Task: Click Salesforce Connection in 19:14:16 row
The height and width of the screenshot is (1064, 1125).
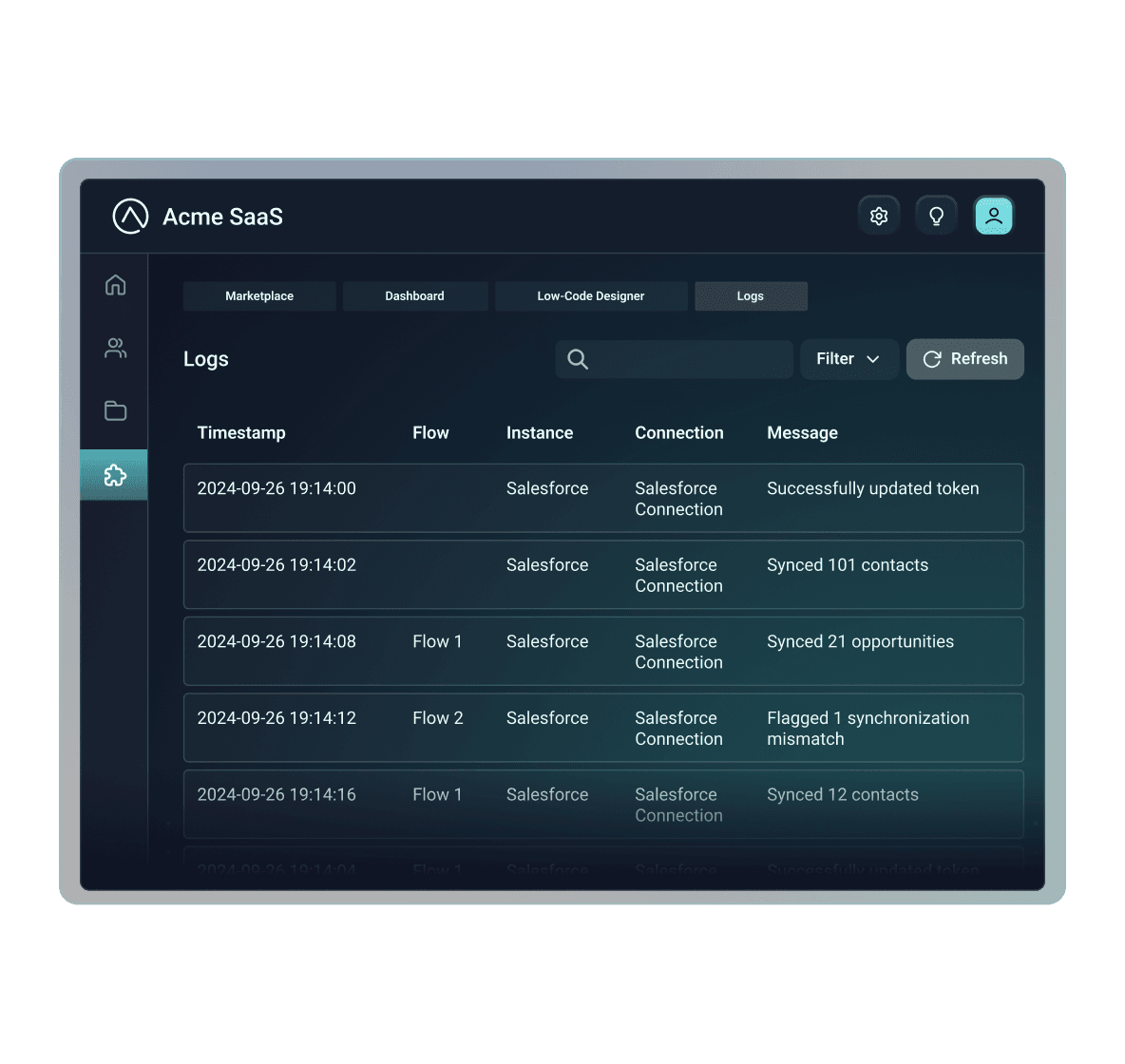Action: click(678, 805)
